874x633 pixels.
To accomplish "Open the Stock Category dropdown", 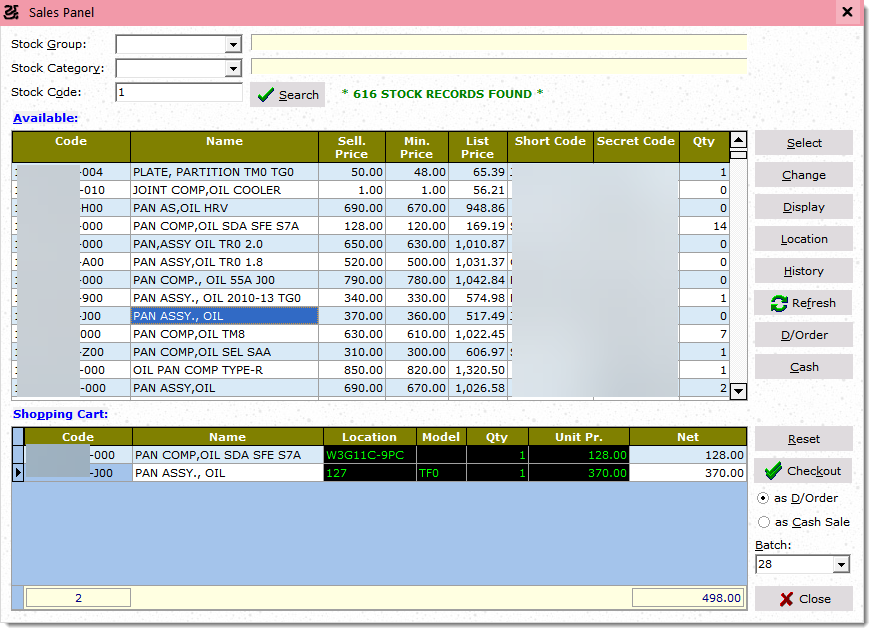I will point(233,69).
